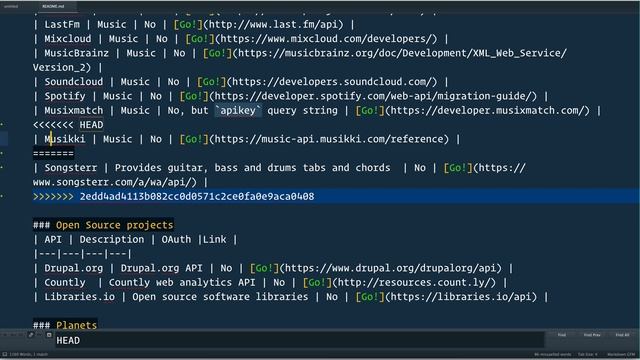Click the 'API' column header of Open Source table
Image resolution: width=640 pixels, height=360 pixels.
pos(53,239)
